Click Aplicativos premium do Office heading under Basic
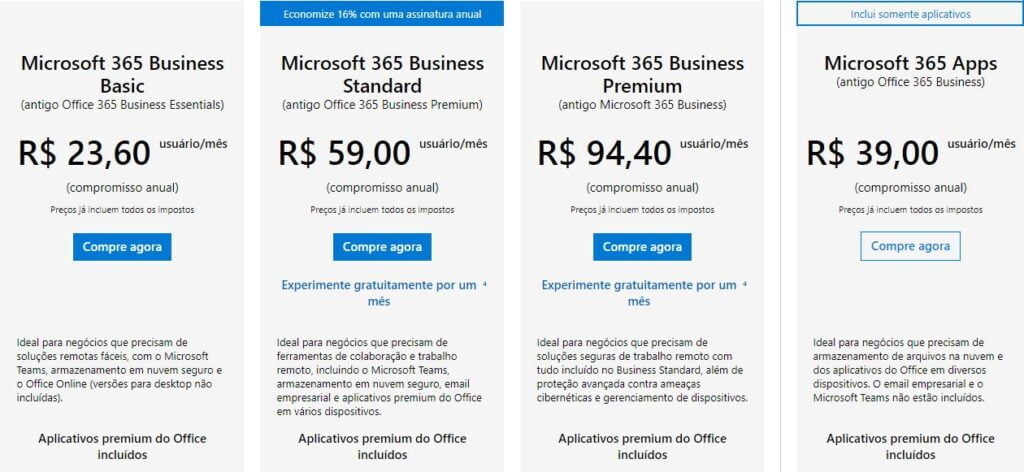Screen dimensions: 1024x472 (x=122, y=447)
